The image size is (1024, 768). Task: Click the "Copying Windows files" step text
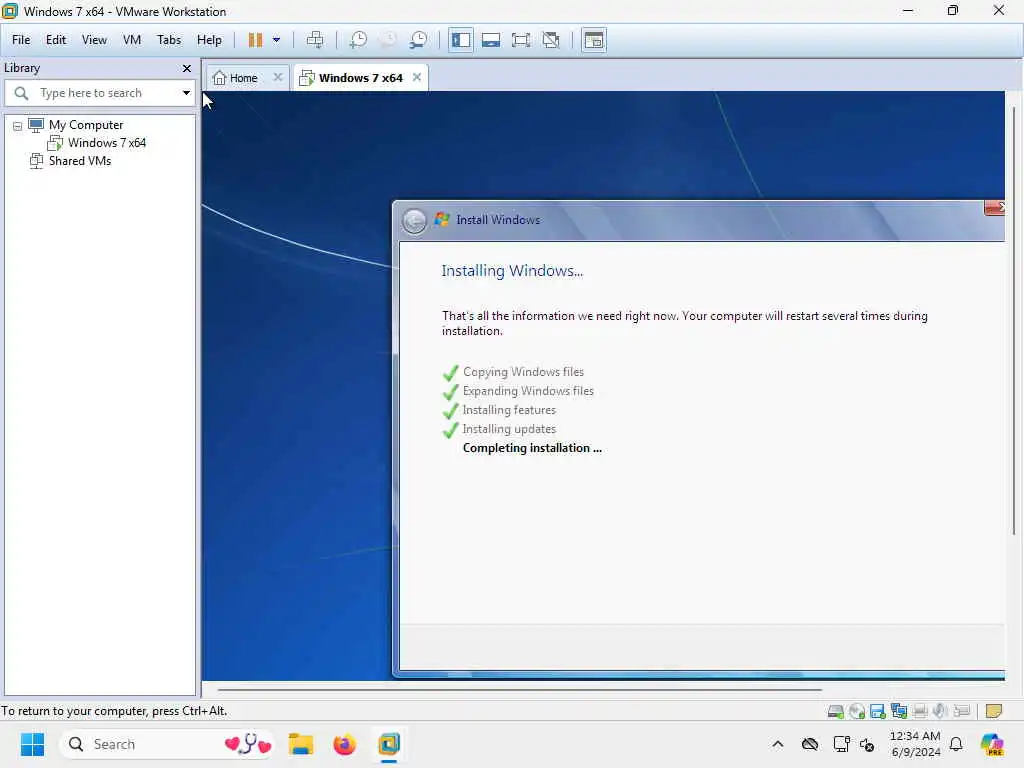(523, 372)
